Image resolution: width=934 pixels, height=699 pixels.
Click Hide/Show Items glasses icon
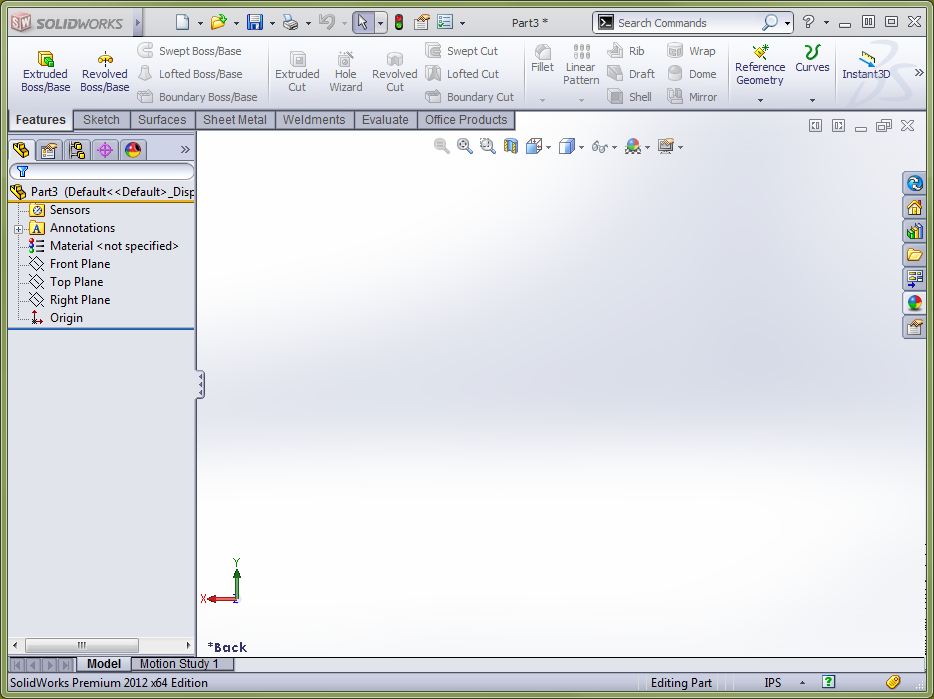point(599,147)
